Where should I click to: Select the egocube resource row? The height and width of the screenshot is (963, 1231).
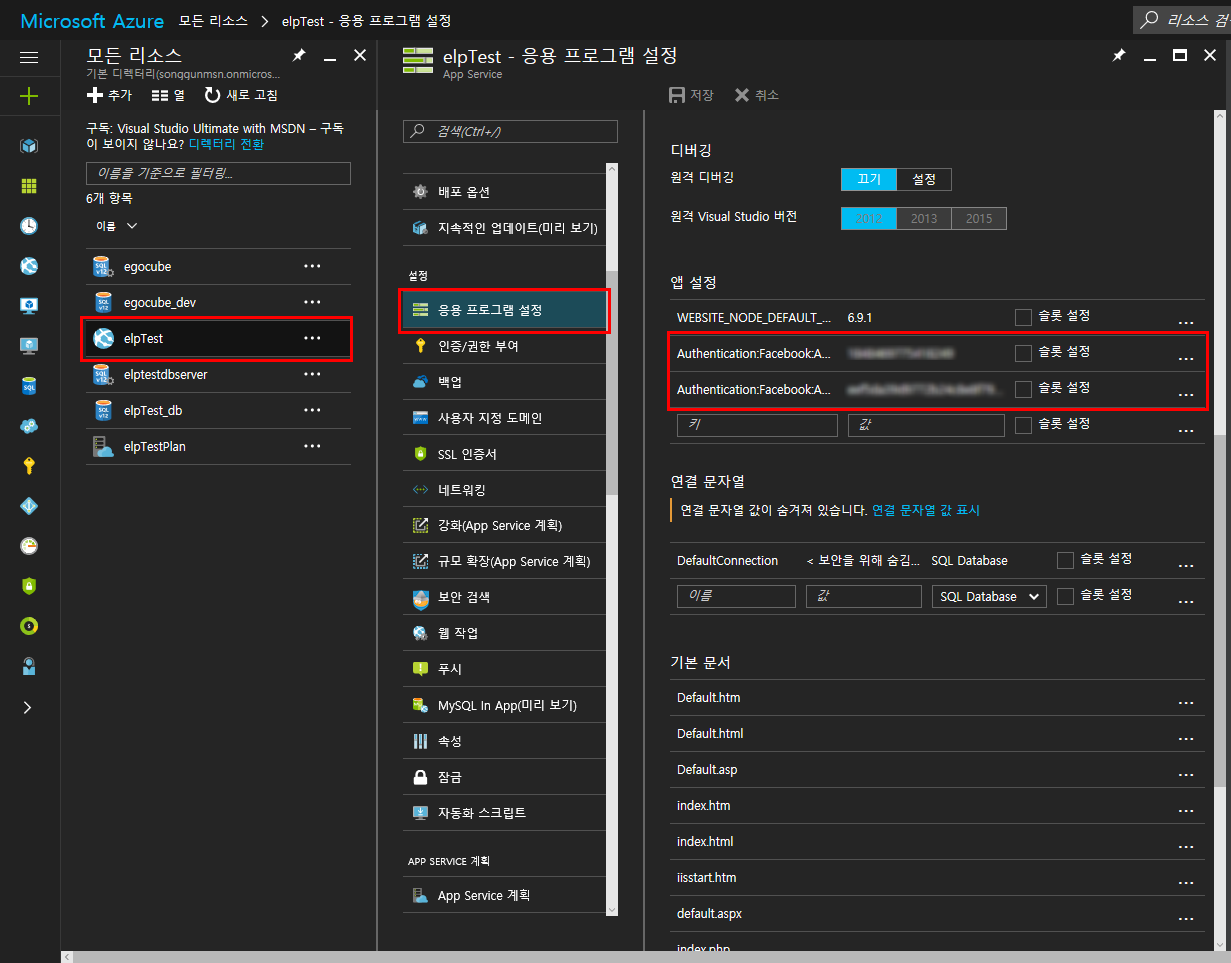click(218, 267)
